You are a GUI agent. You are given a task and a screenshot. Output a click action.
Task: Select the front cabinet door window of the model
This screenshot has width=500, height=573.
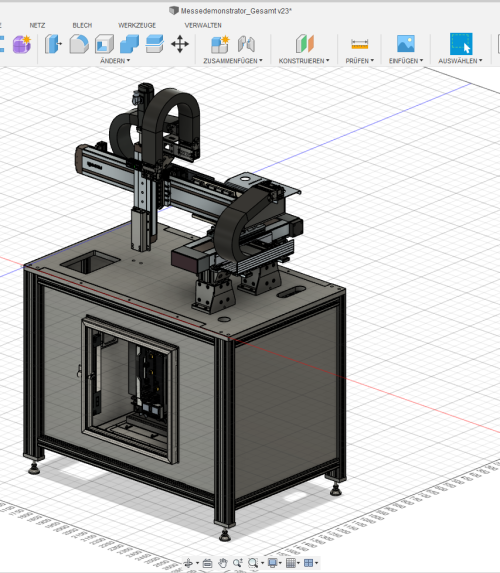coord(130,389)
